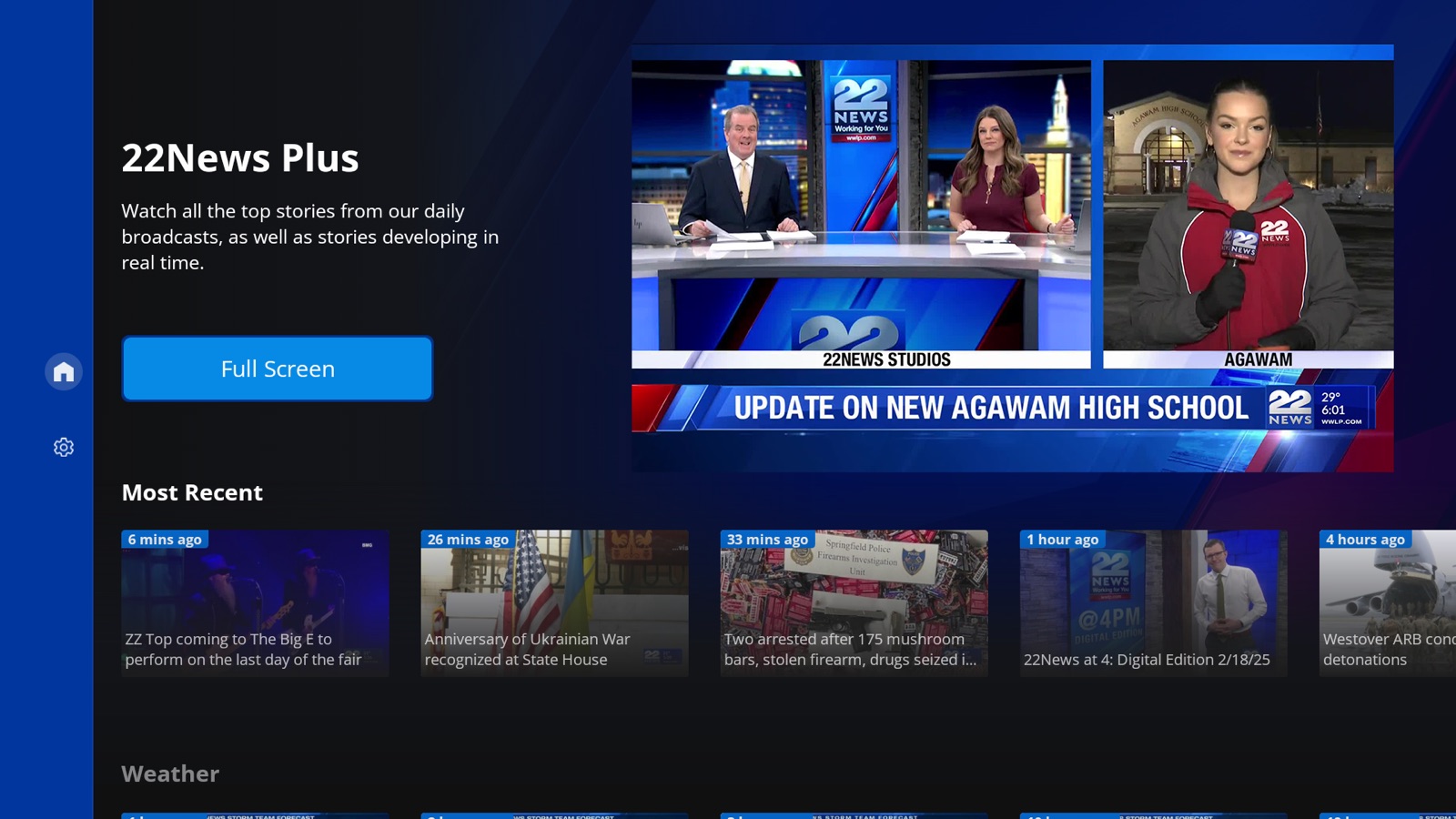1456x819 pixels.
Task: Click the 'Watch all the top stories' description
Action: [x=310, y=237]
